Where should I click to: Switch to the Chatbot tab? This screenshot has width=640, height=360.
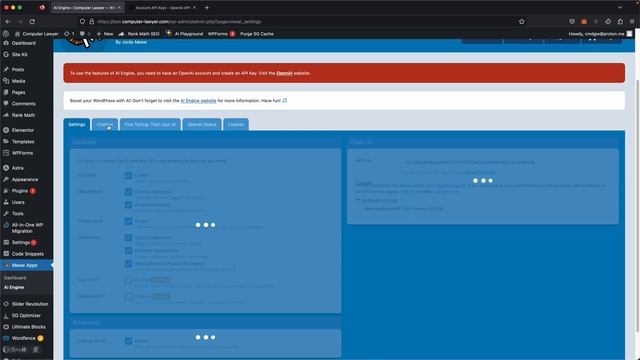tap(105, 124)
